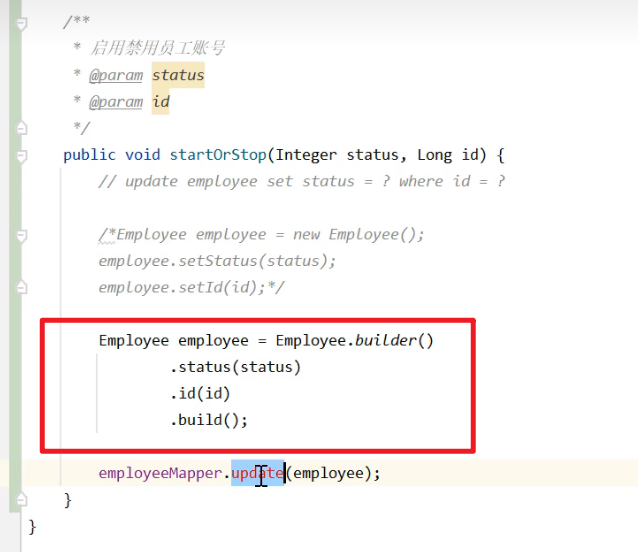Click the .id(id) builder line
Image resolution: width=638 pixels, height=552 pixels.
coord(200,394)
